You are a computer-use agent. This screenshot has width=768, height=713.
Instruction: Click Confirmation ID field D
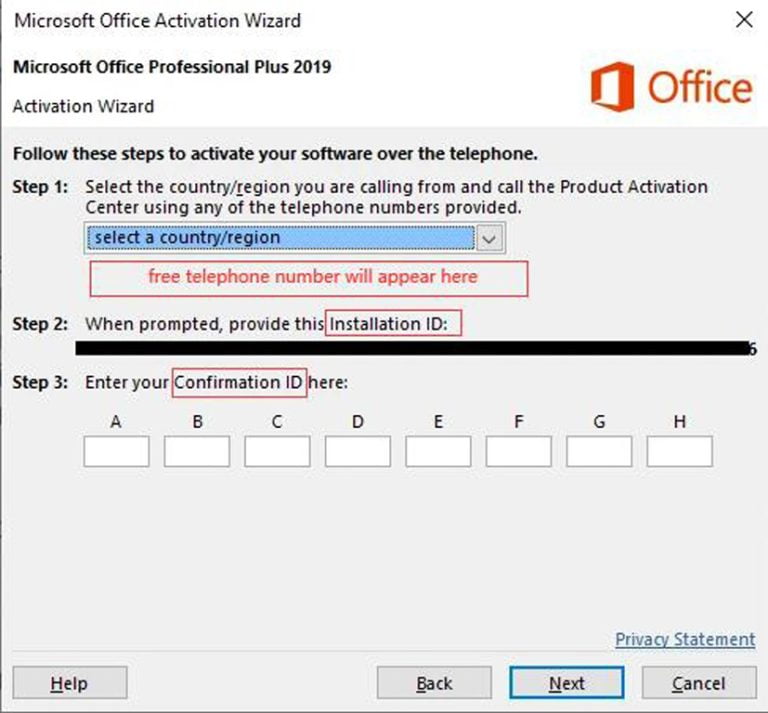pos(358,451)
